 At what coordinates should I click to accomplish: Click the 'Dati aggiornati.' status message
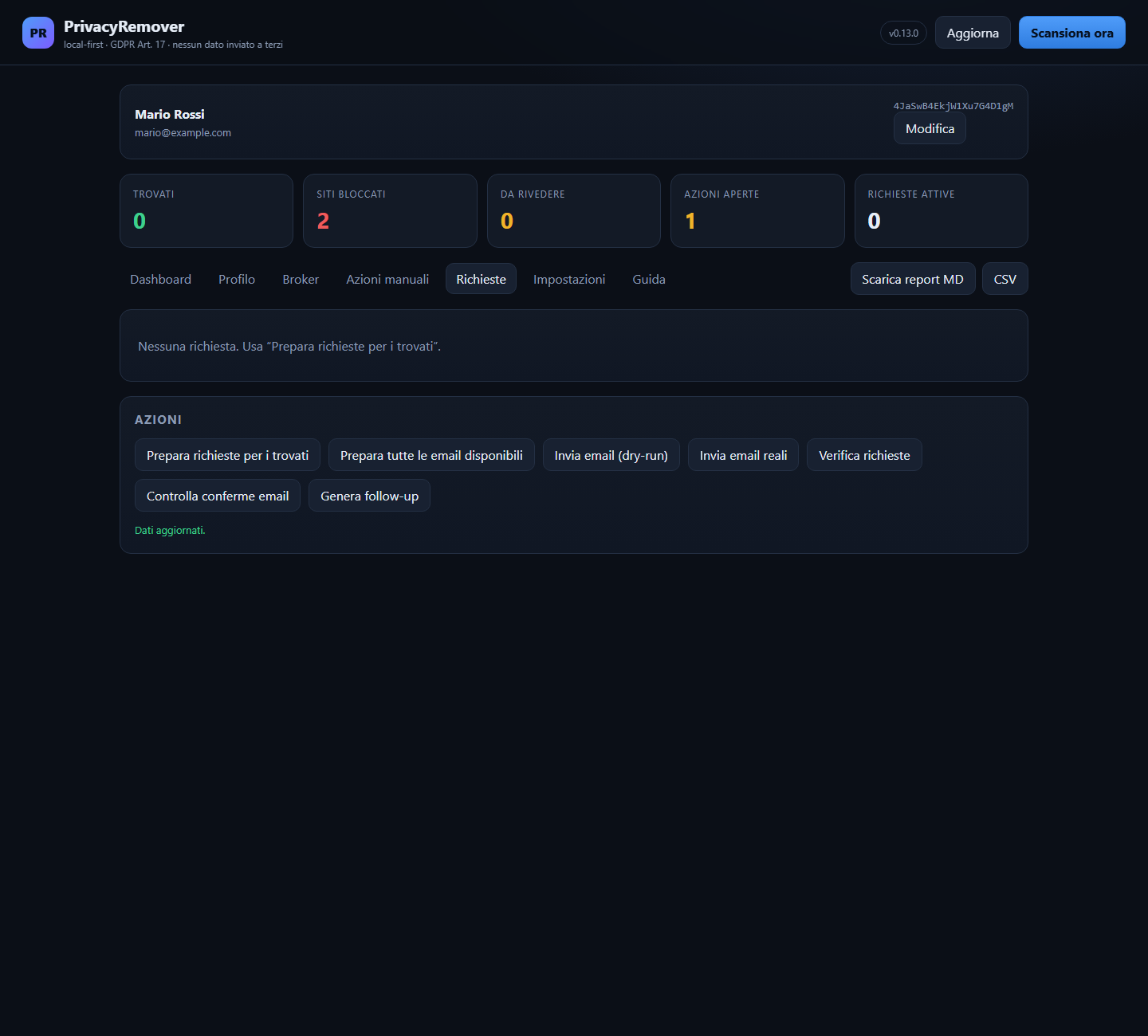click(x=170, y=531)
